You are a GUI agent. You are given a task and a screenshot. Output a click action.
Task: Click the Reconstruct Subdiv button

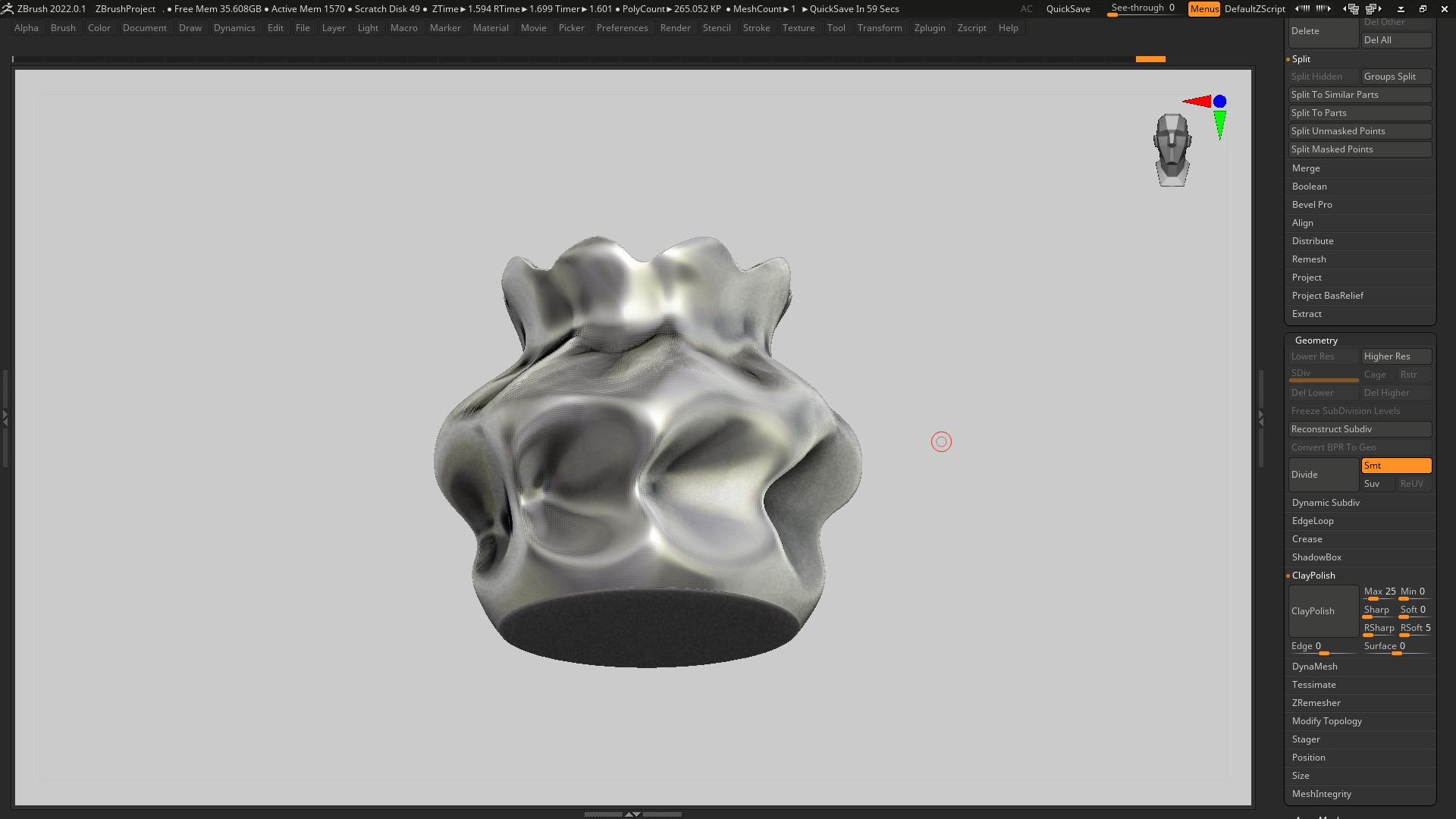pos(1360,429)
